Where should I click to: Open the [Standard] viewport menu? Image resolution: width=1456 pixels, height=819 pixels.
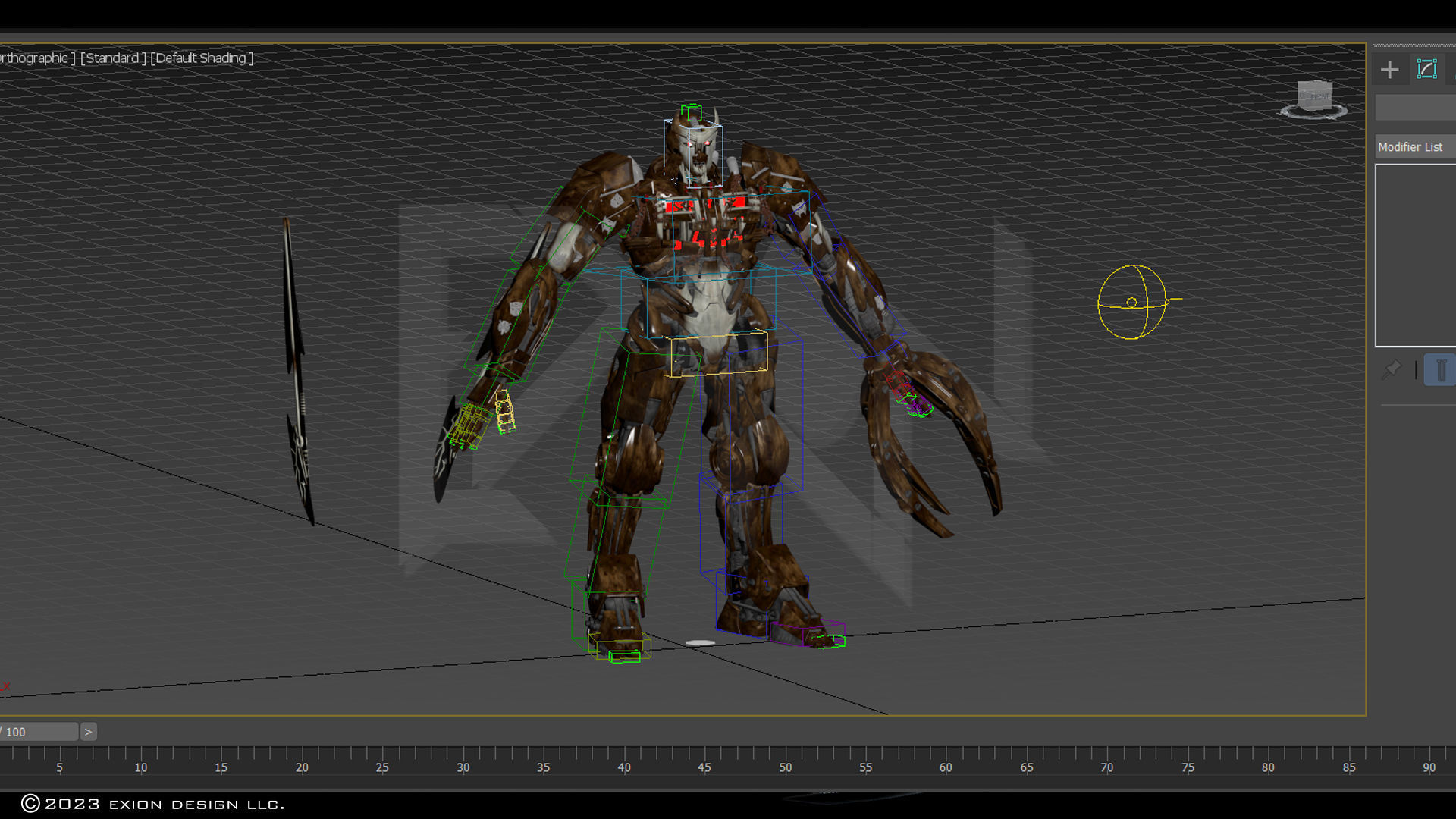[x=113, y=58]
